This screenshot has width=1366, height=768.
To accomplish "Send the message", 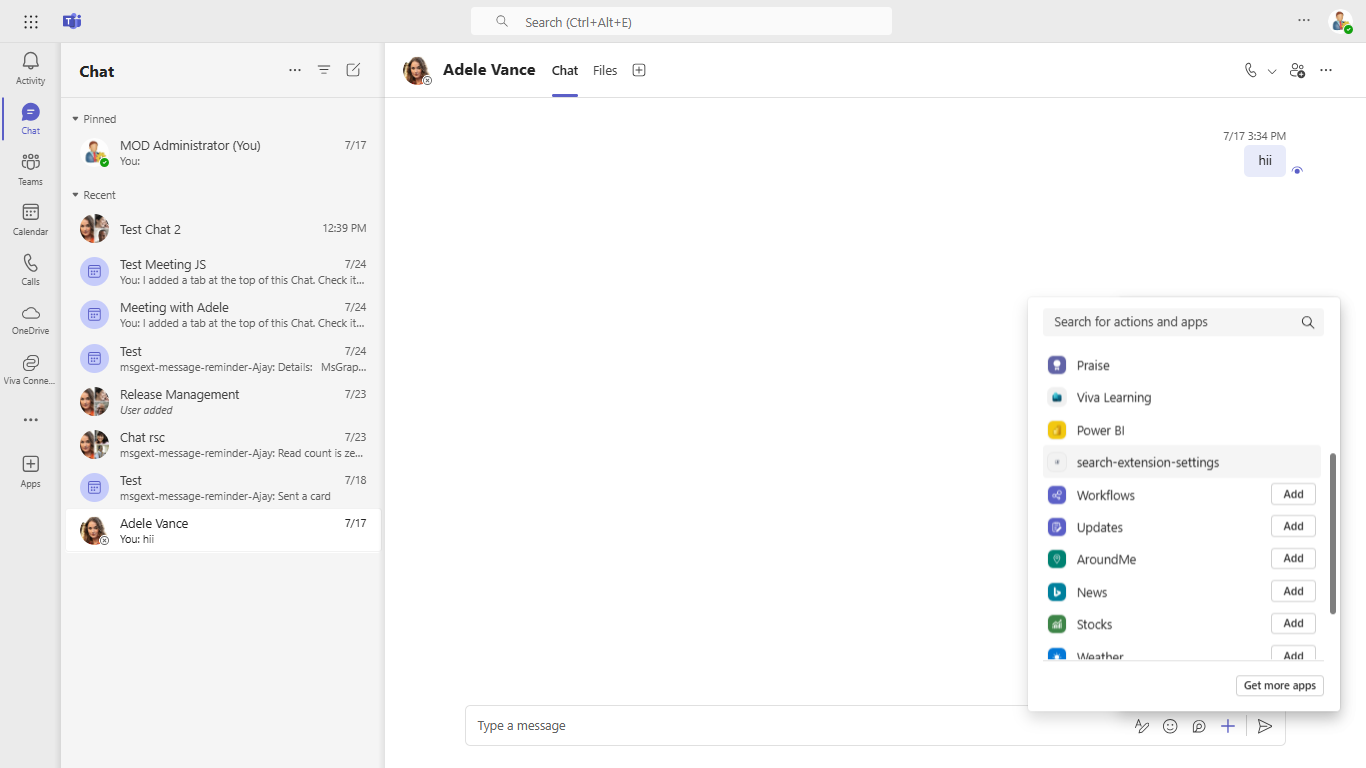I will (1265, 726).
